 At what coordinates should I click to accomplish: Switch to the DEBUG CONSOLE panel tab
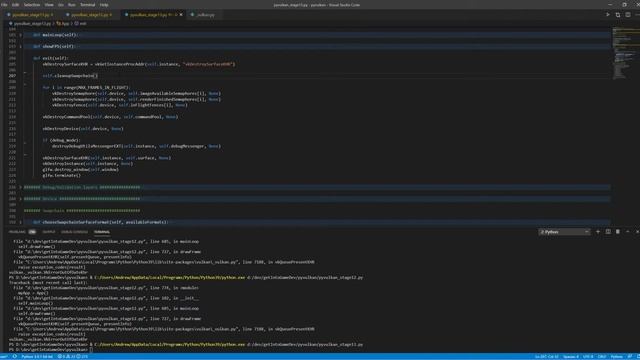click(74, 232)
